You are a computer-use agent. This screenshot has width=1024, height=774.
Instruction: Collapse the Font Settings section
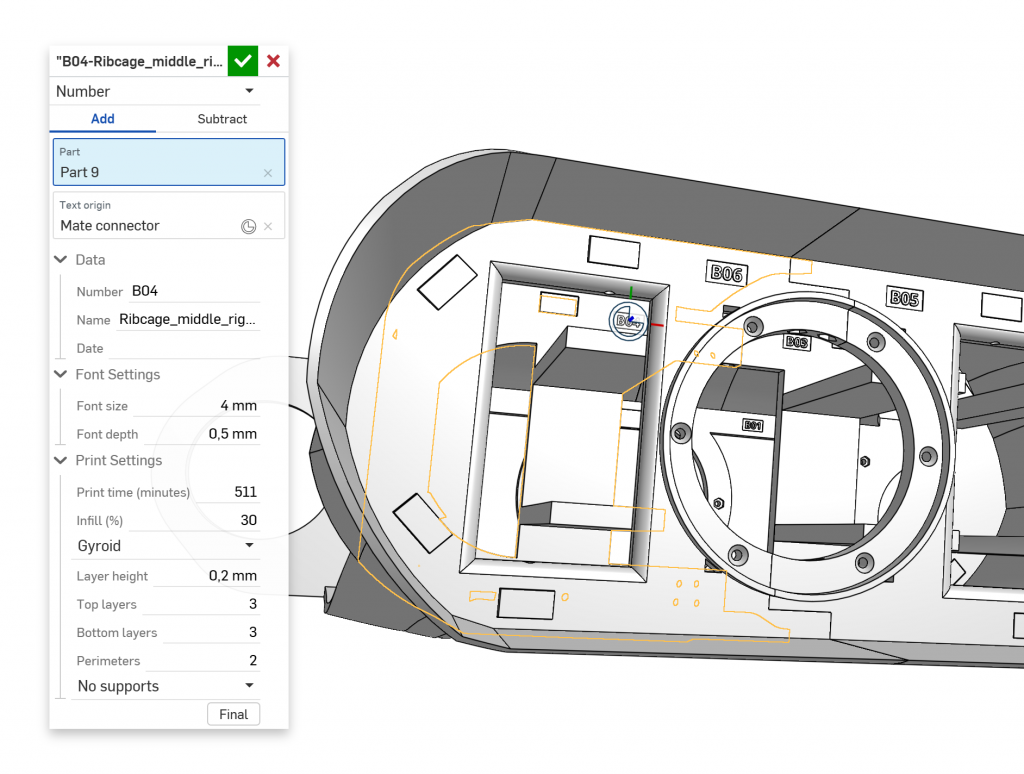[61, 375]
